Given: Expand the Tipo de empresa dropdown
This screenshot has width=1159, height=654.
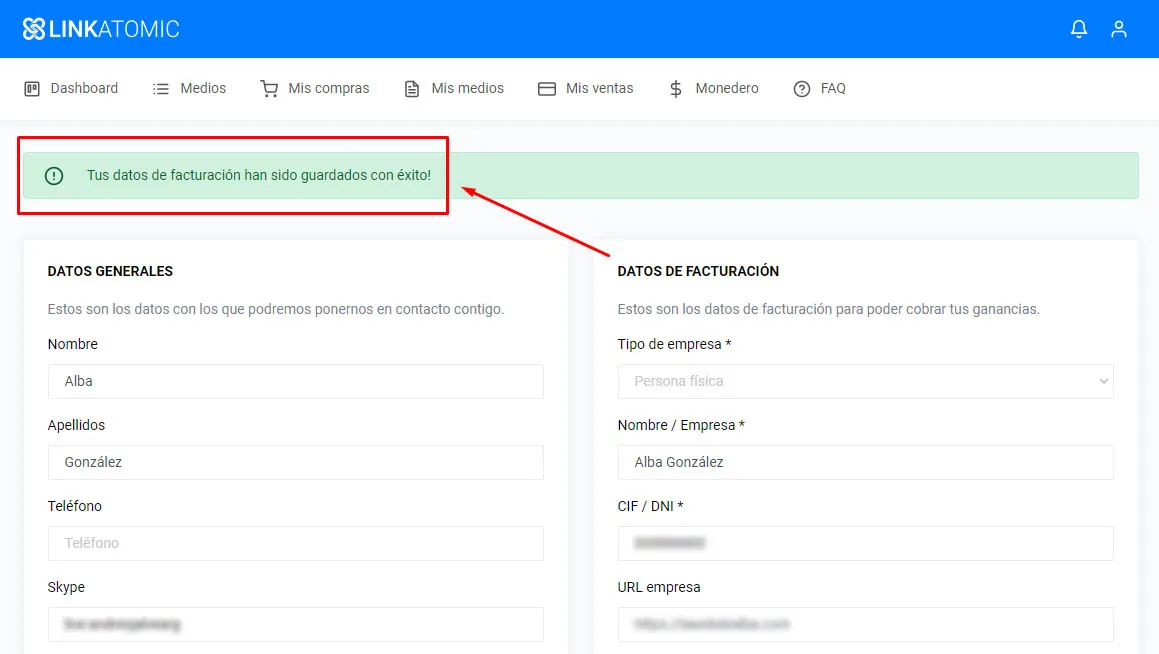Looking at the screenshot, I should coord(865,381).
